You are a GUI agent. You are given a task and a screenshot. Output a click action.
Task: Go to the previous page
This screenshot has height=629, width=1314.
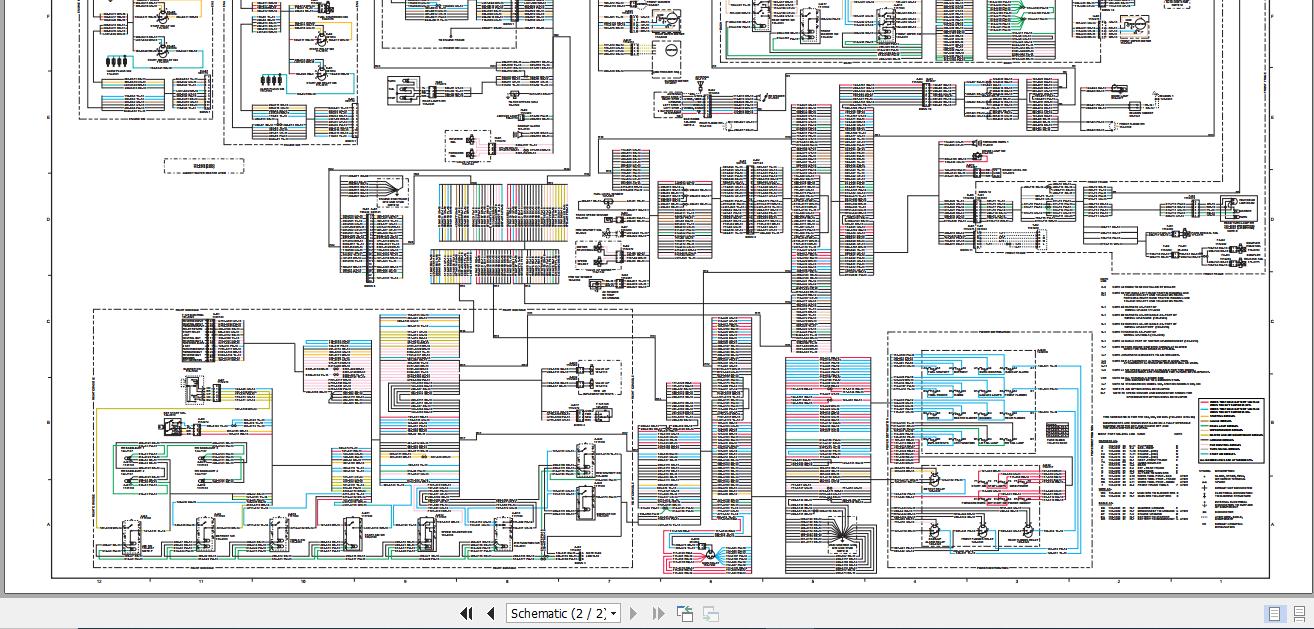tap(490, 613)
